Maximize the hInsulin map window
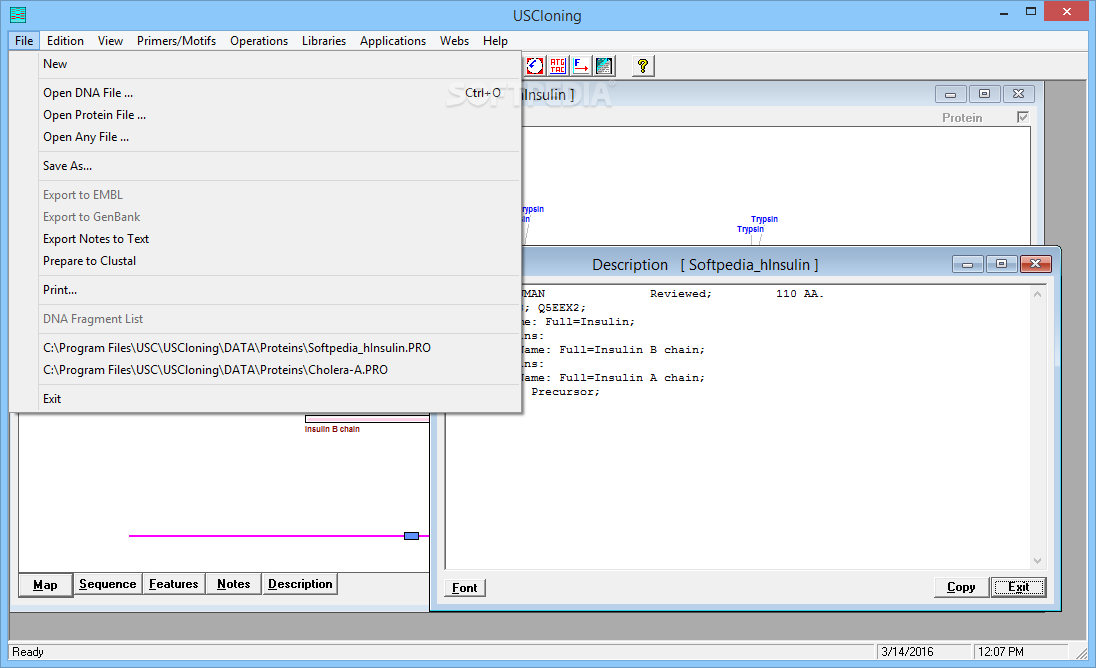Viewport: 1096px width, 668px height. tap(984, 94)
